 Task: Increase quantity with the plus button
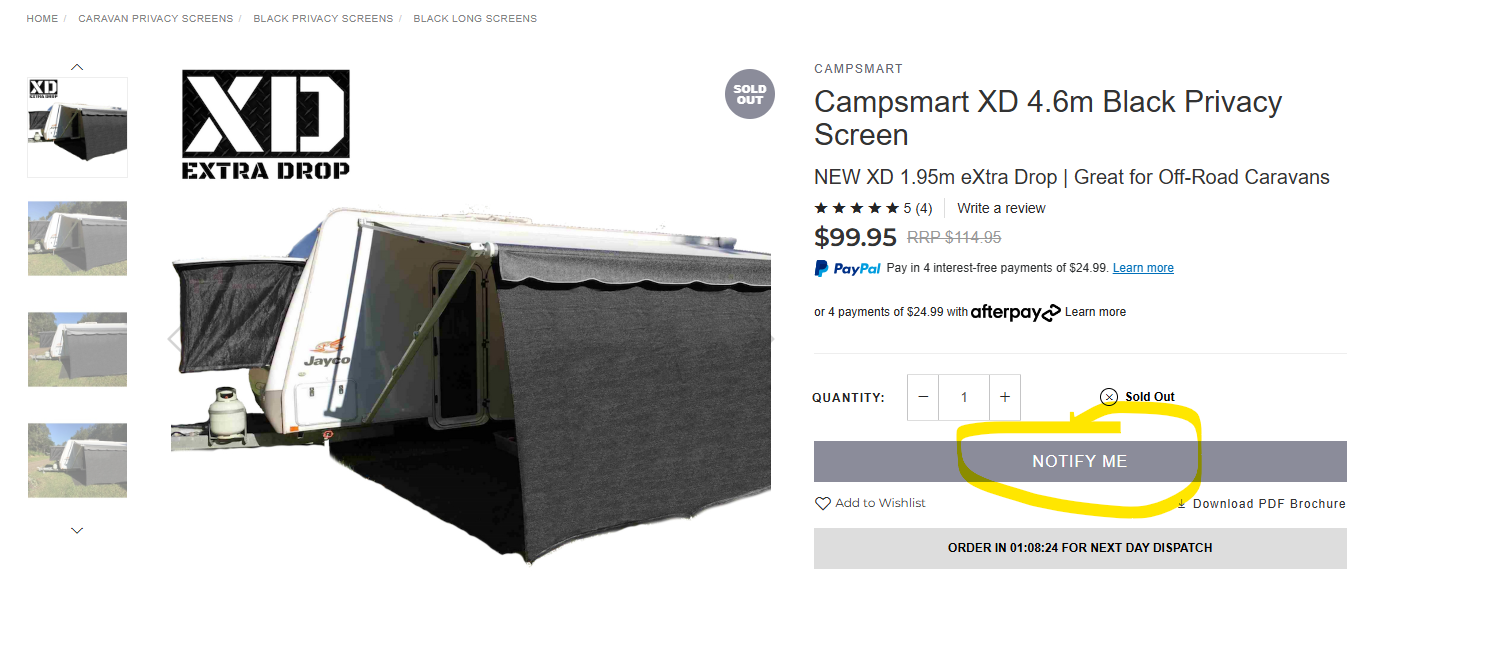(1005, 397)
